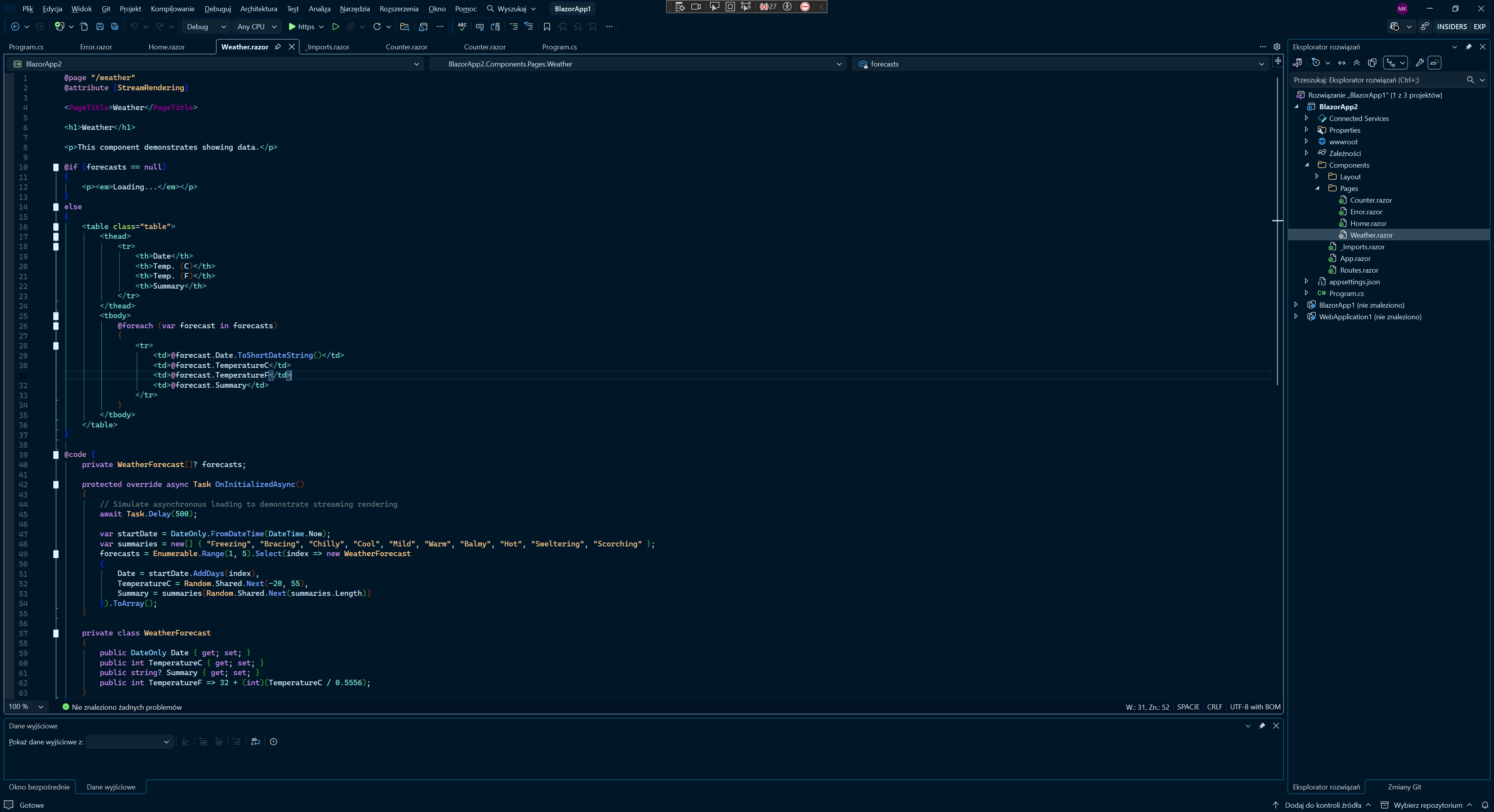Click Show All Files icon in Solution Explorer
Screen dimensions: 1494x812
(1372, 63)
